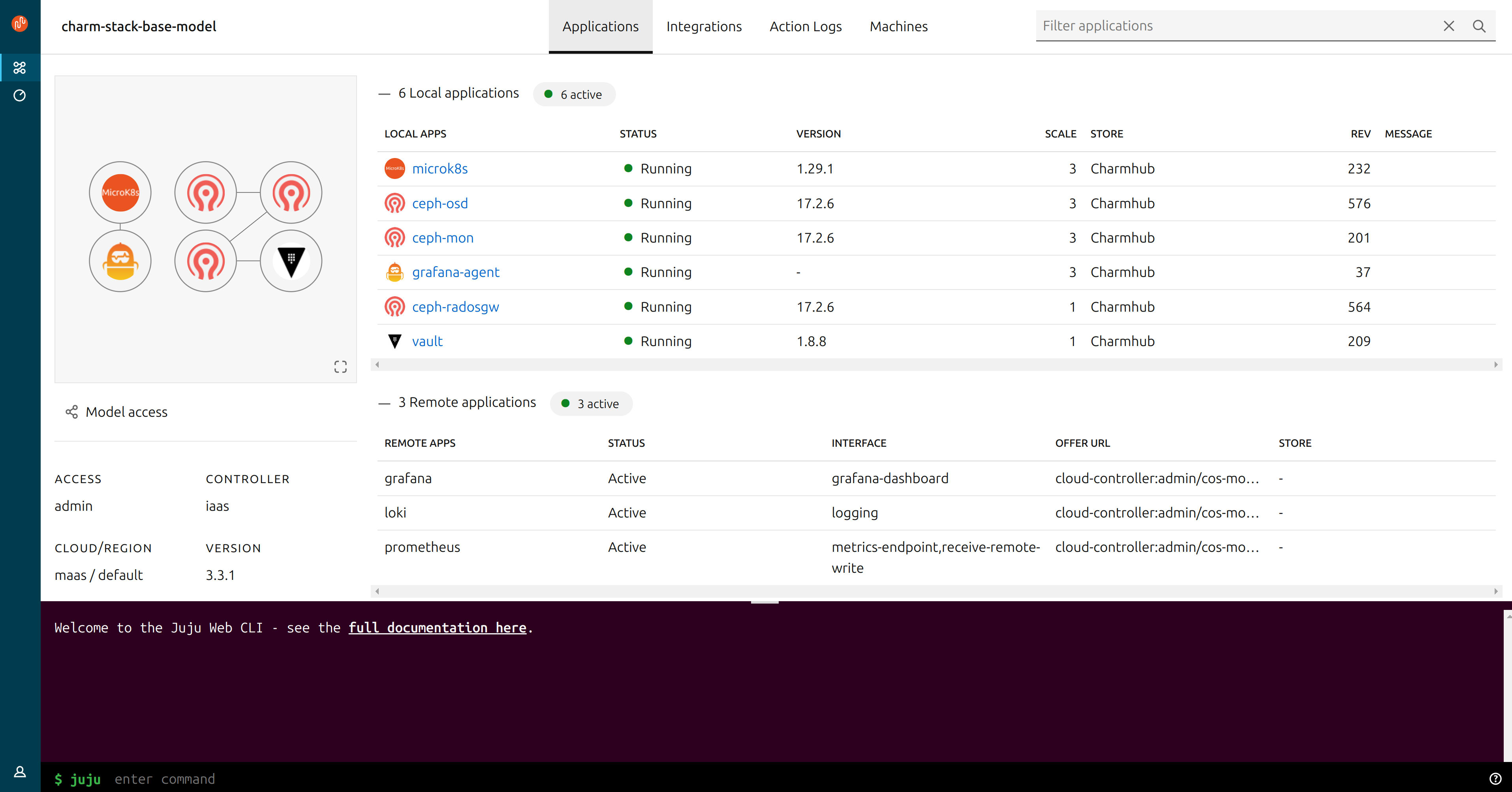Viewport: 1512px width, 792px height.
Task: Collapse the Remote applications section
Action: point(385,403)
